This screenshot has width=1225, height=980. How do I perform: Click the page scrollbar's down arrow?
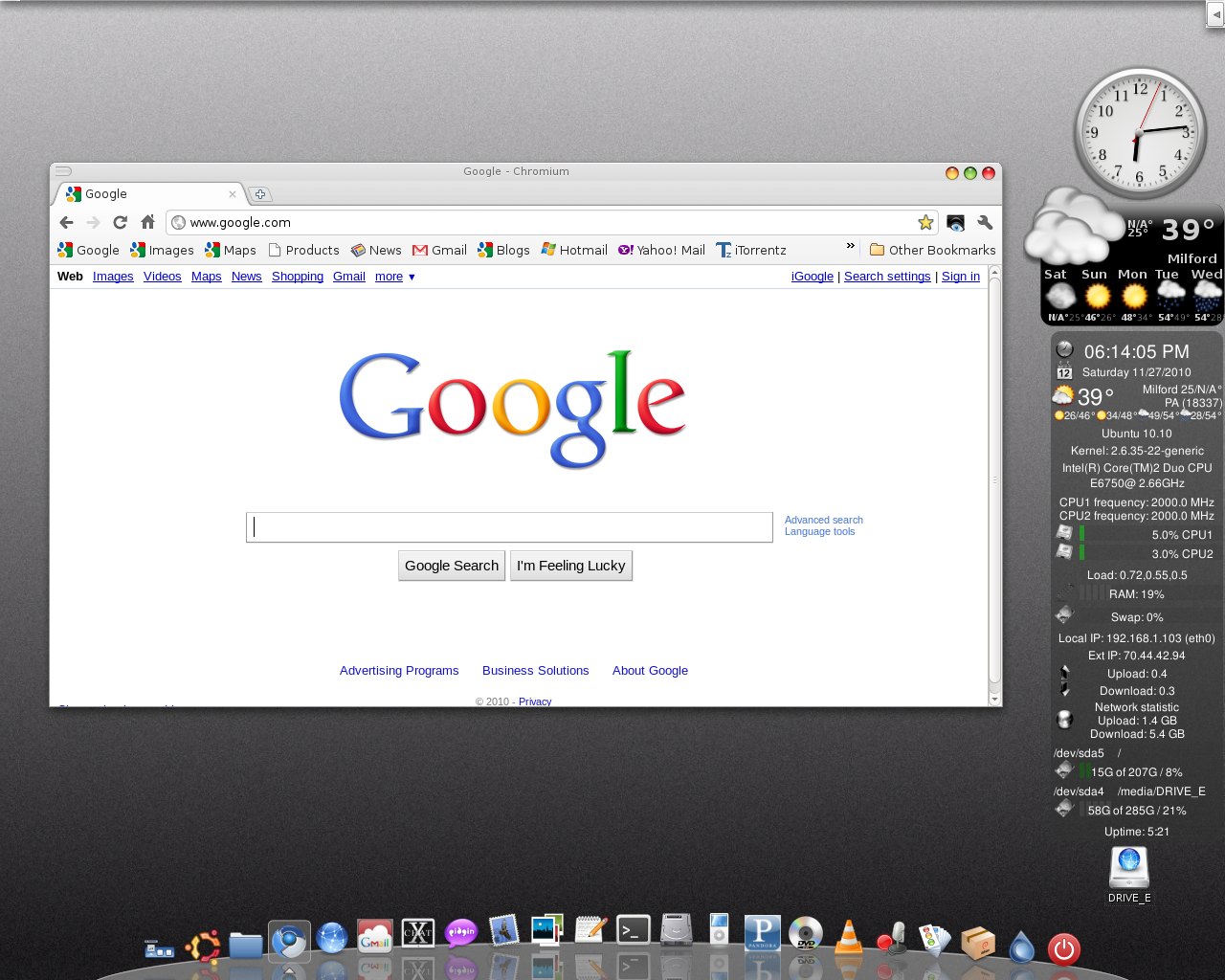tap(995, 700)
